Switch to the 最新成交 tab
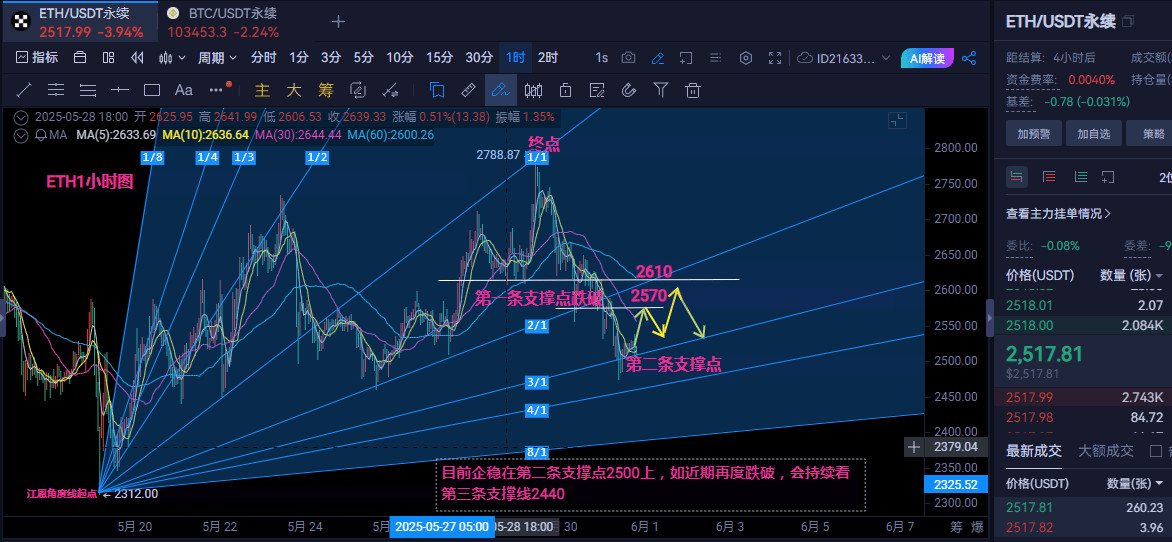This screenshot has width=1172, height=542. pos(1034,450)
